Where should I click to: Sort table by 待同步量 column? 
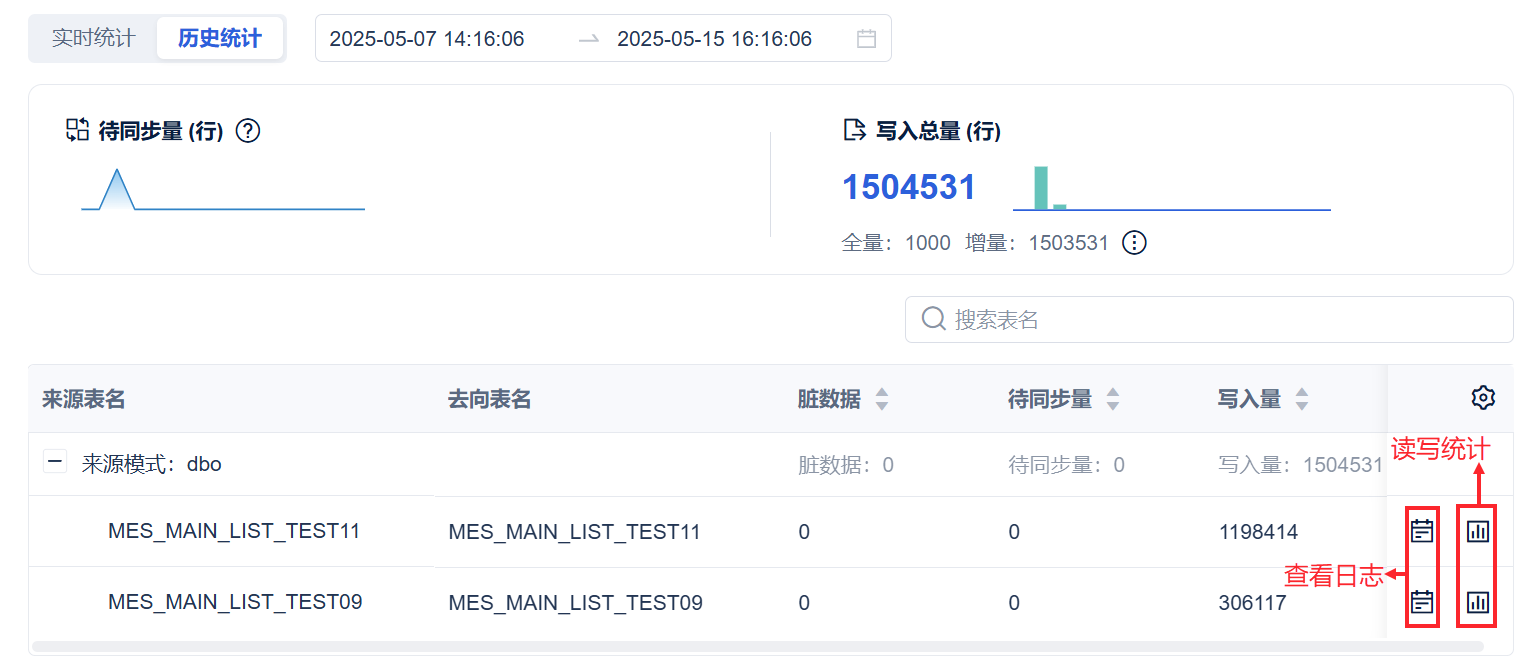1112,399
